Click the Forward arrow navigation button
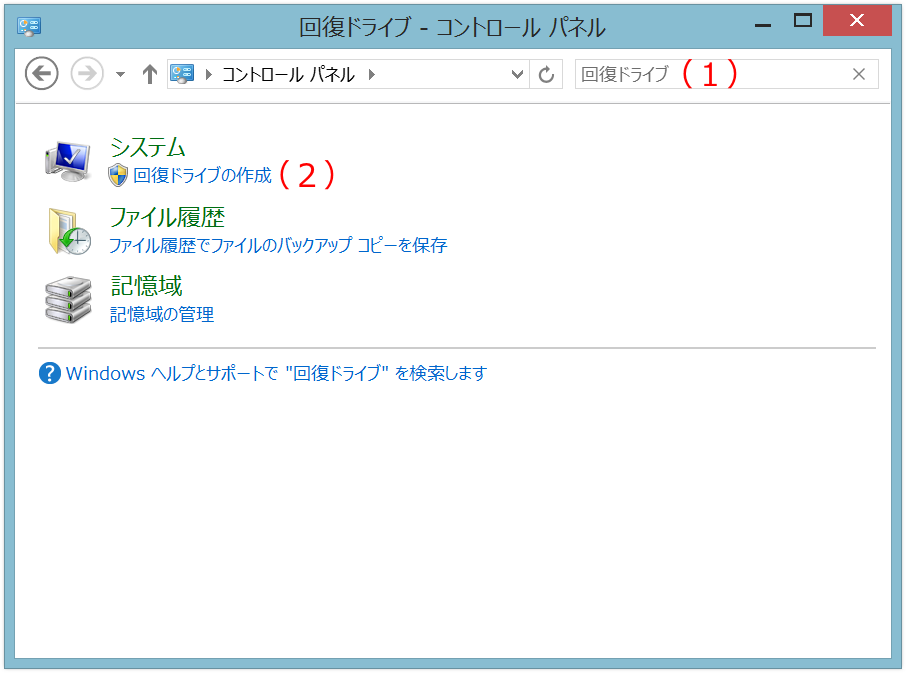 click(87, 73)
